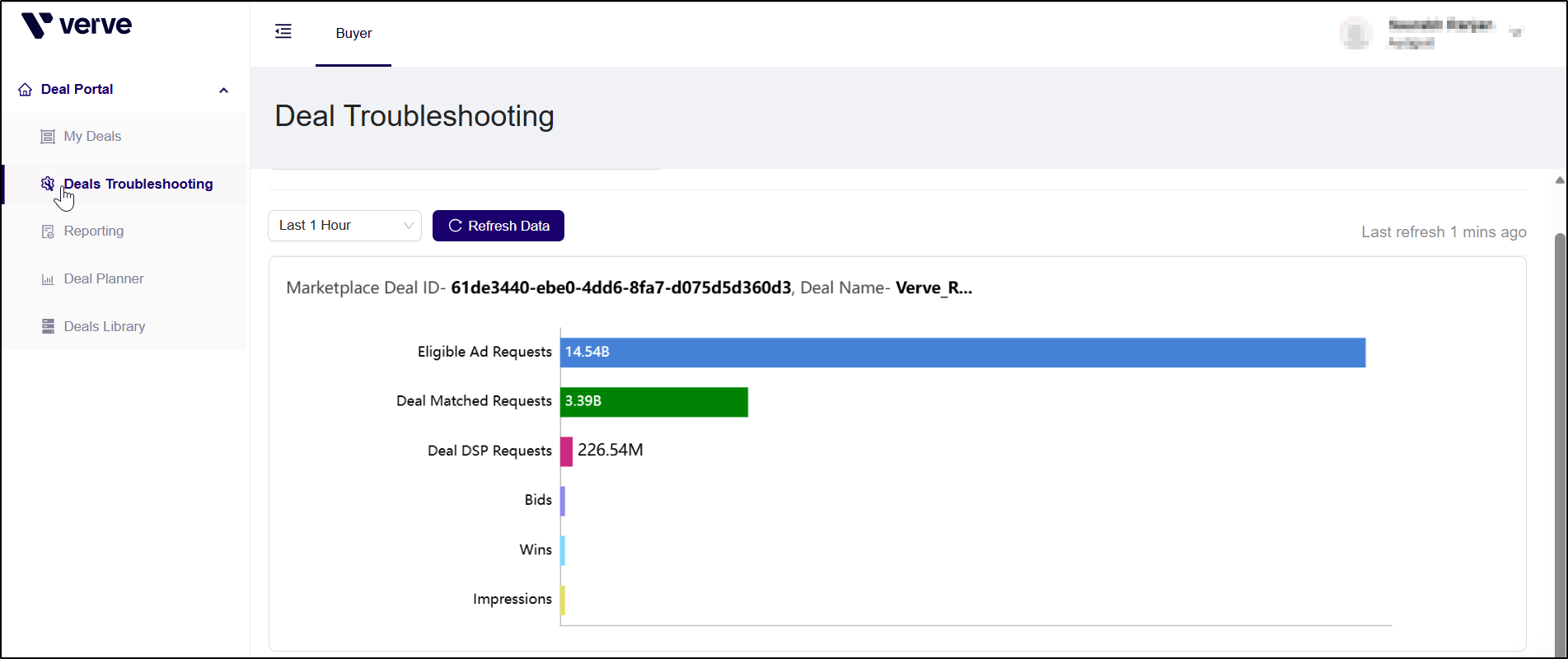Viewport: 1568px width, 659px height.
Task: Open the Reporting page
Action: tap(94, 231)
